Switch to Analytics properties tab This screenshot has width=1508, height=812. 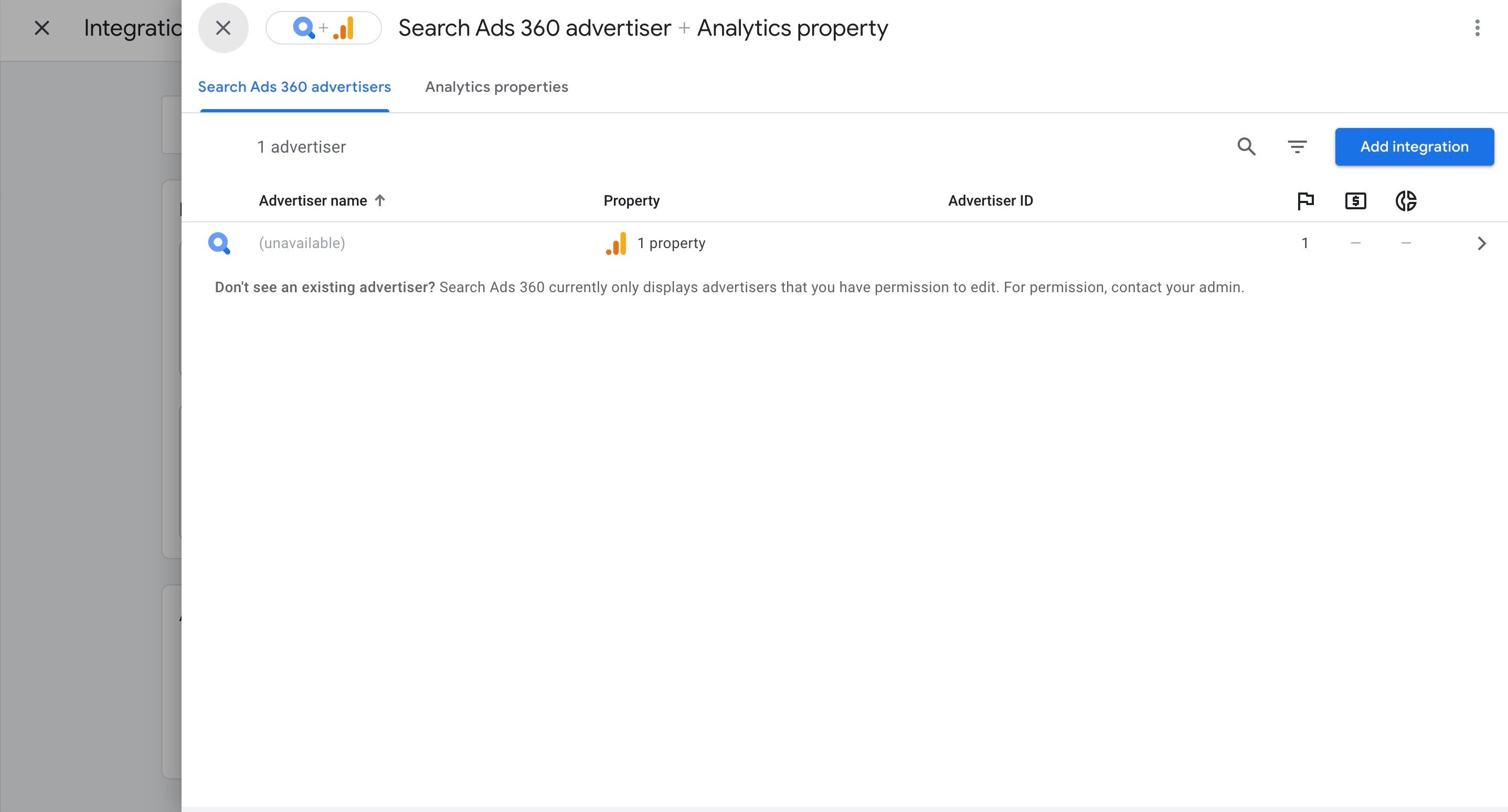496,87
